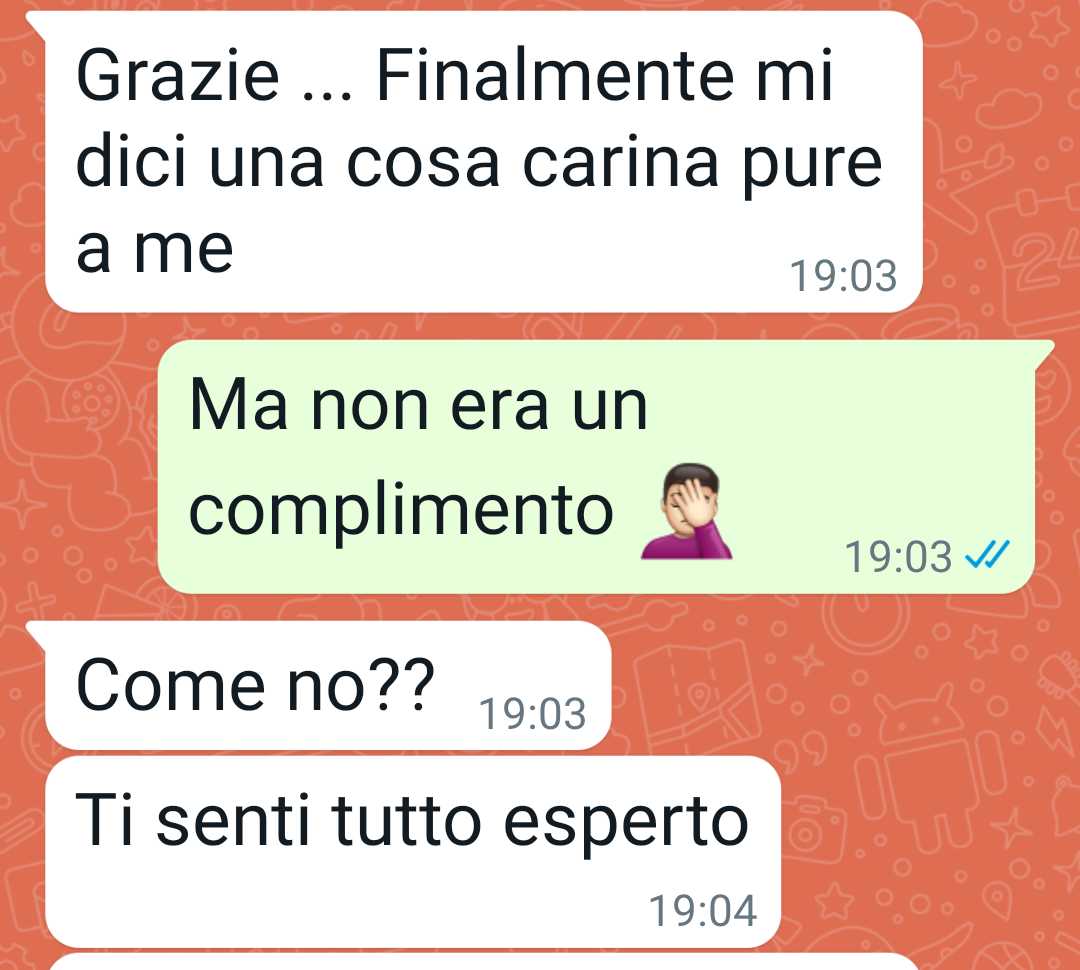
Task: Click the pointed tail of green sent bubble
Action: [x=1044, y=350]
